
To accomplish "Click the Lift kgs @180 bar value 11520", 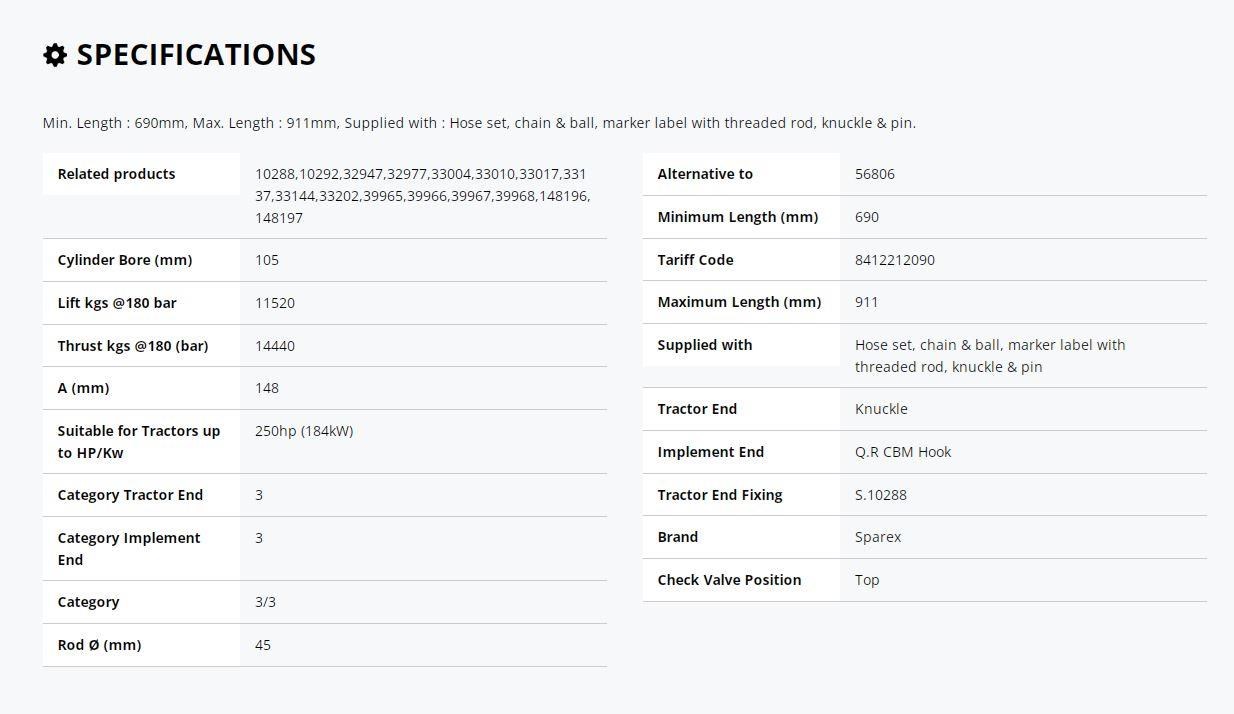I will coord(275,303).
